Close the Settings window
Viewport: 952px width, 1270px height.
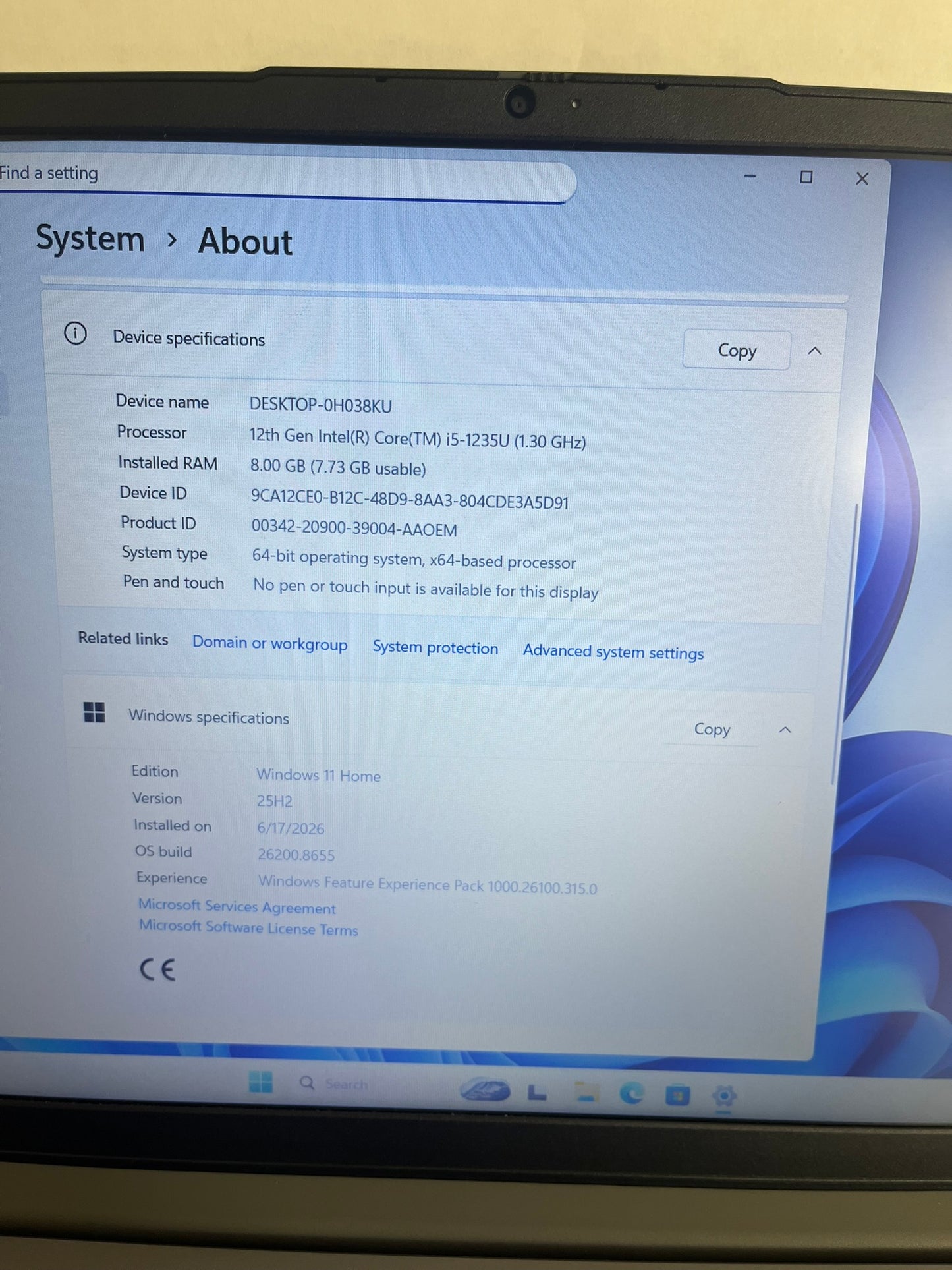click(x=862, y=179)
